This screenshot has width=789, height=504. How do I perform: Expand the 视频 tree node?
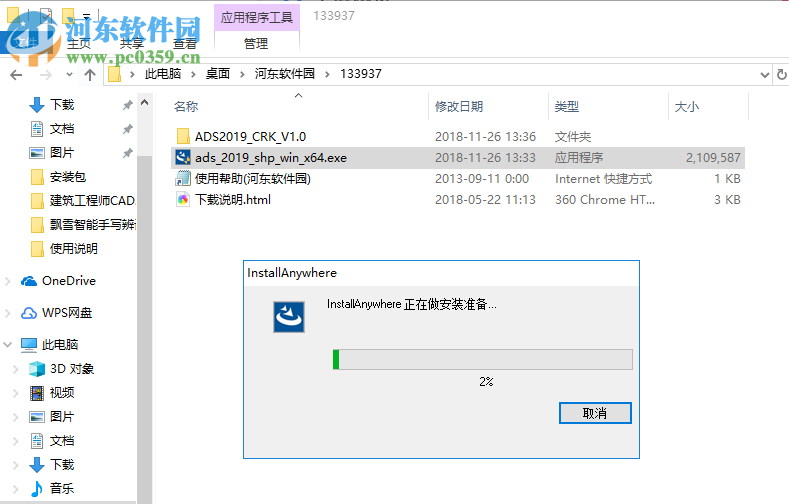pyautogui.click(x=16, y=393)
